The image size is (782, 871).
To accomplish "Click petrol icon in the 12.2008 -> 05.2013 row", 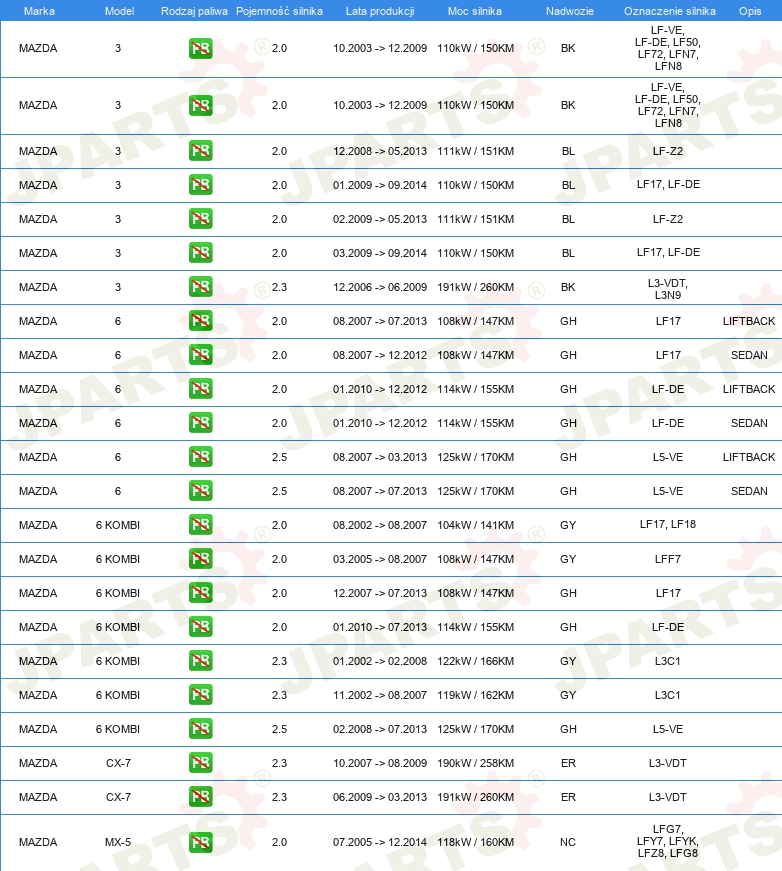I will pos(200,151).
